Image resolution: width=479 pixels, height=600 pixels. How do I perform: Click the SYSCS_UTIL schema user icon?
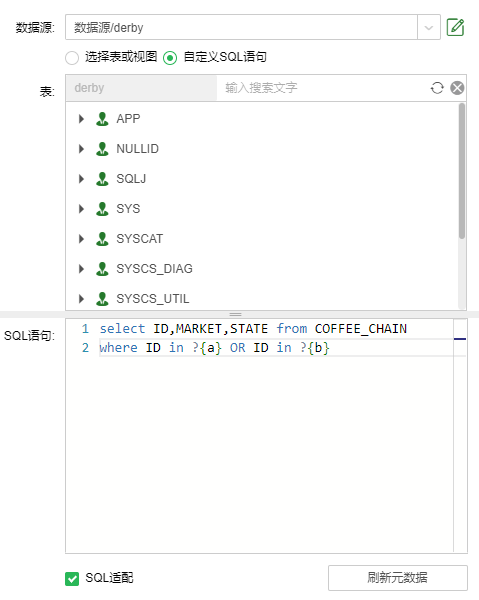(102, 299)
